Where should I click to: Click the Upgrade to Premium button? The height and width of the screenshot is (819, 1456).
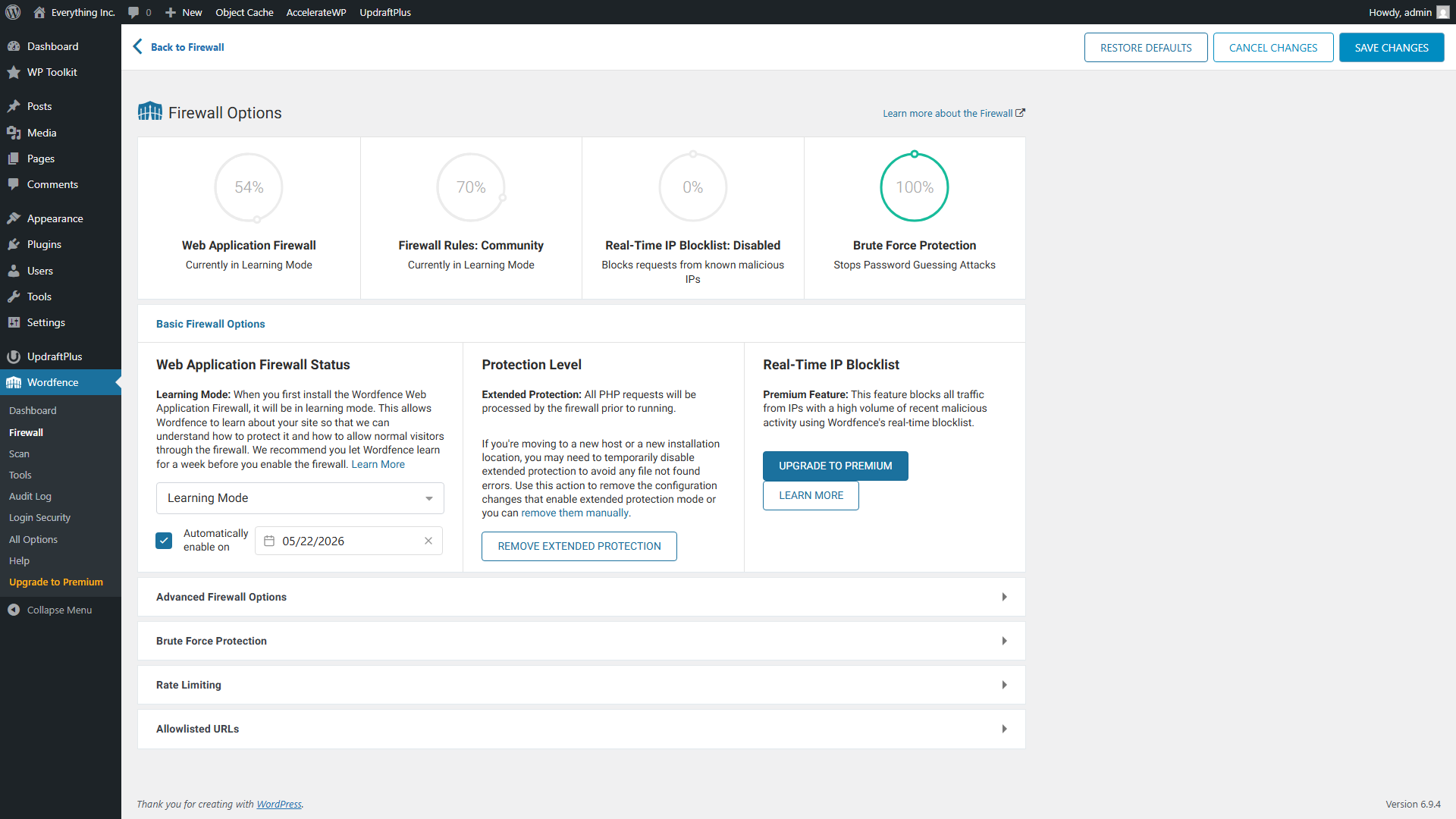tap(835, 466)
